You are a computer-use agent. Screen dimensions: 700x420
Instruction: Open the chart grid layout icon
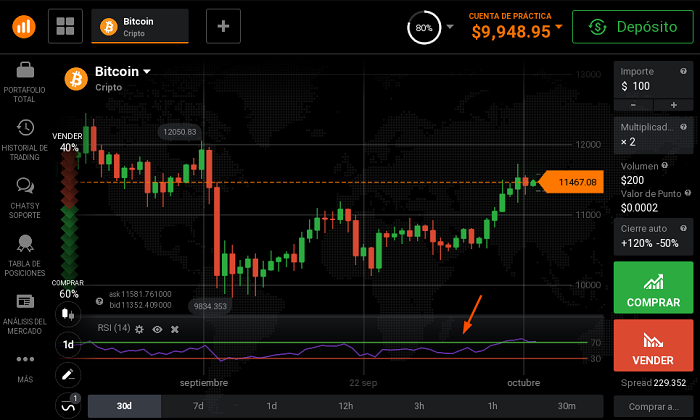click(65, 26)
